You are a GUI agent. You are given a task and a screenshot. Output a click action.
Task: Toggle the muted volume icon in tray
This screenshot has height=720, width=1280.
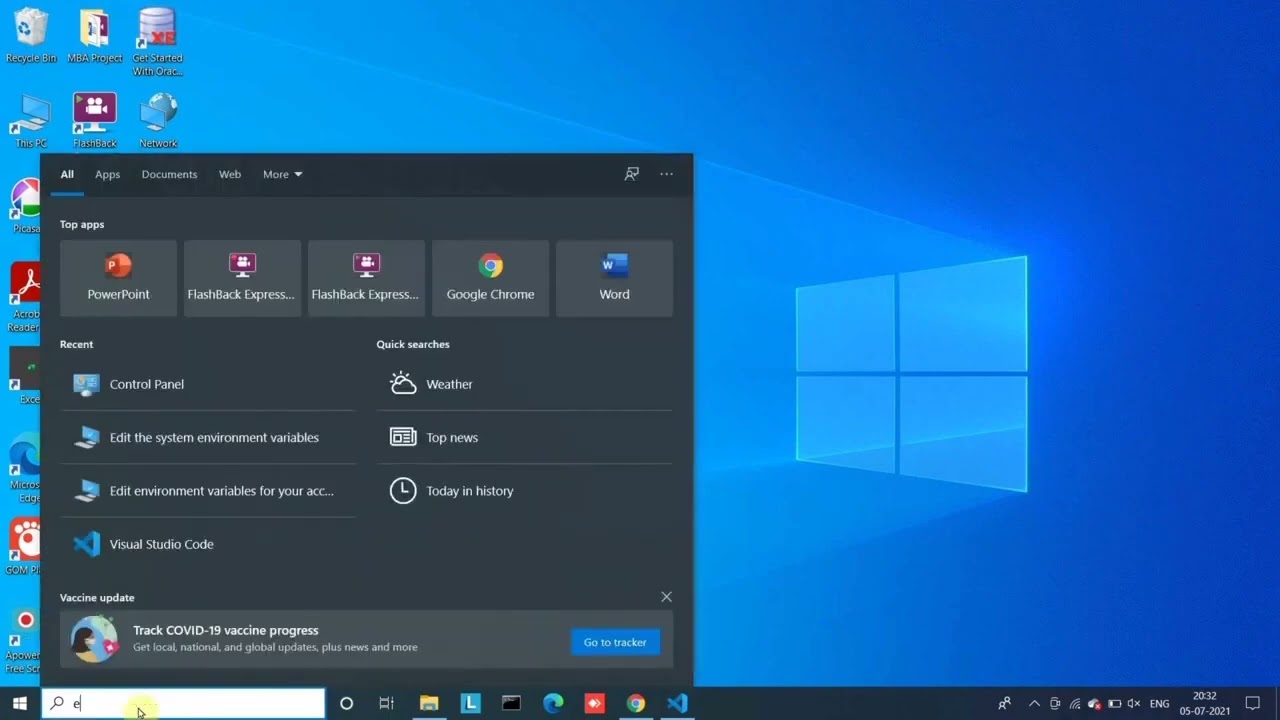(x=1134, y=703)
